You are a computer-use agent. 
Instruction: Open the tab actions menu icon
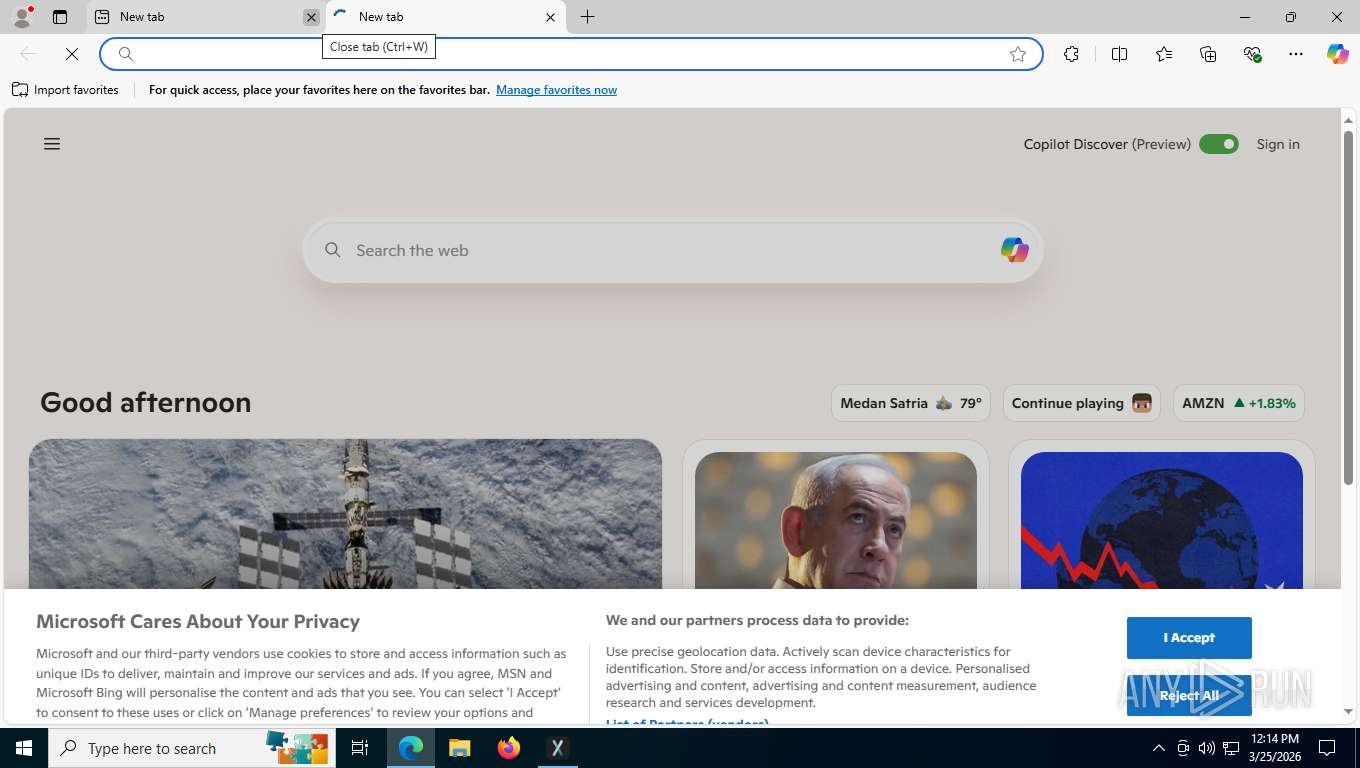[60, 17]
